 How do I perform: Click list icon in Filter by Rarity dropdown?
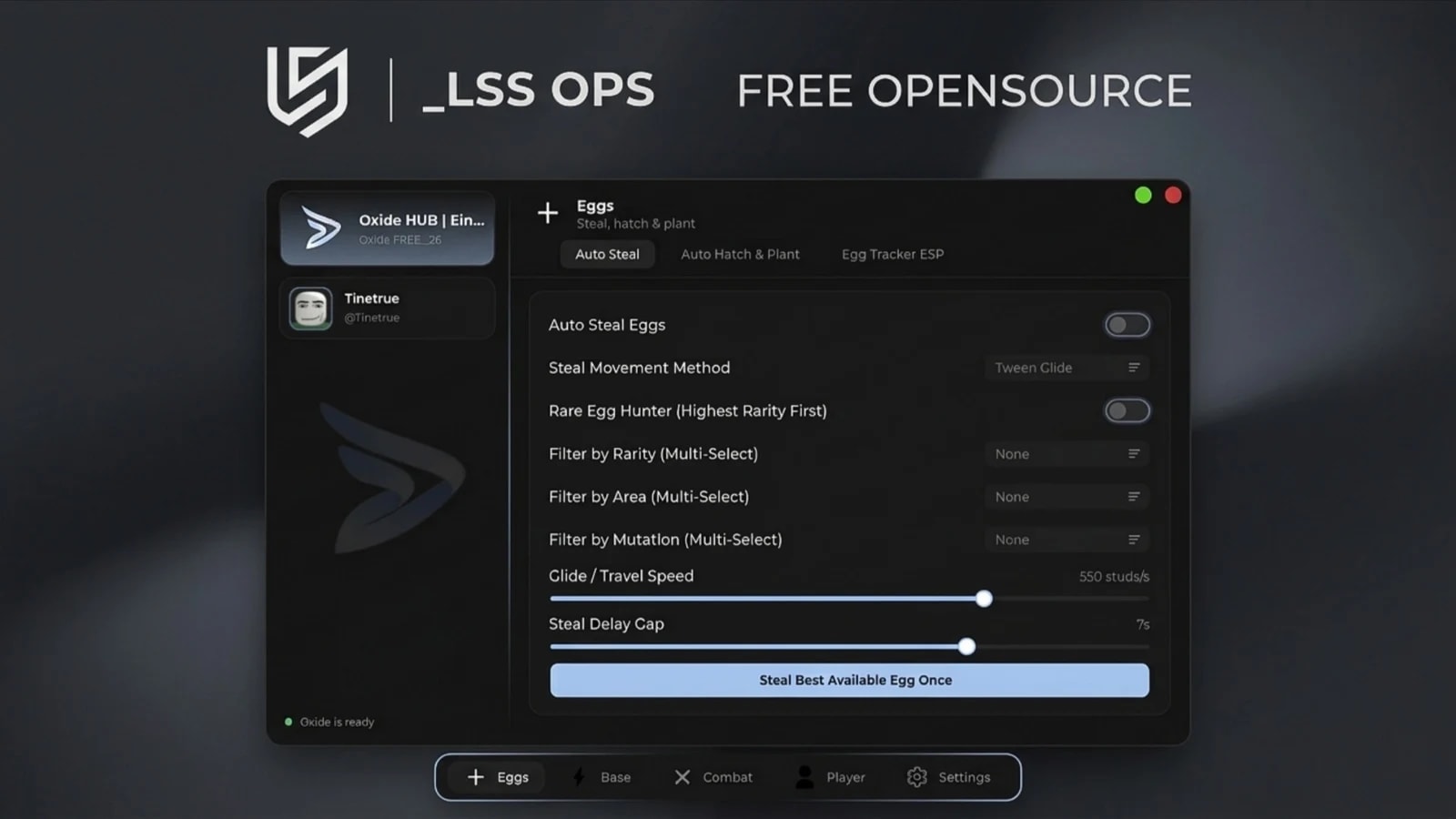point(1134,453)
